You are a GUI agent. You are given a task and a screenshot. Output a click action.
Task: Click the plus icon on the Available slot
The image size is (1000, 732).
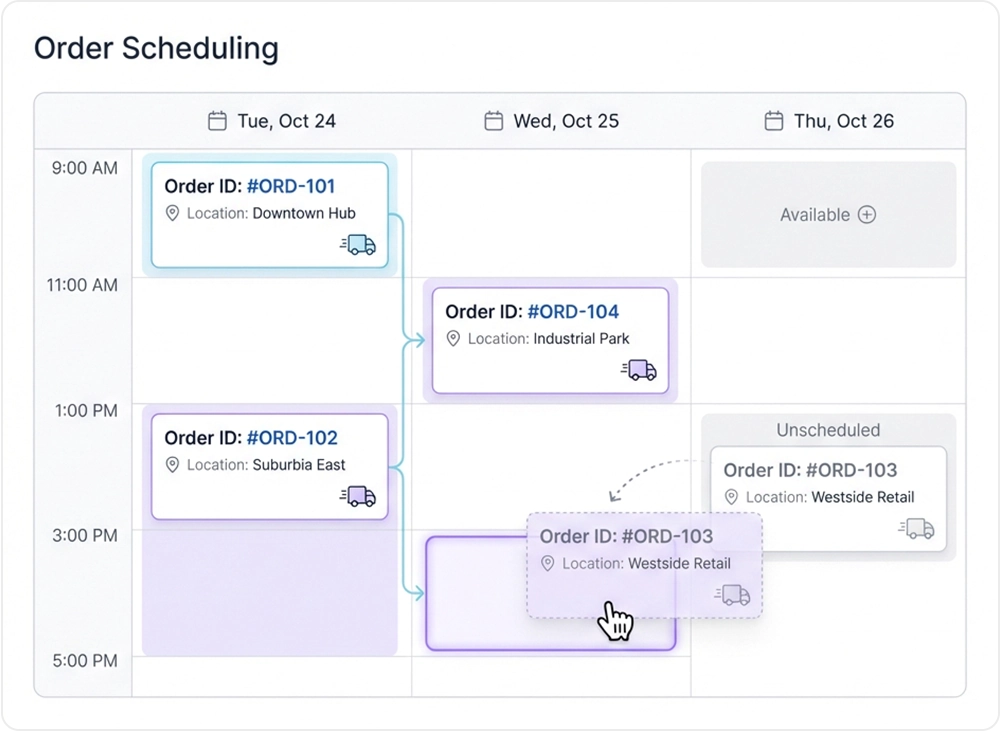pos(867,214)
